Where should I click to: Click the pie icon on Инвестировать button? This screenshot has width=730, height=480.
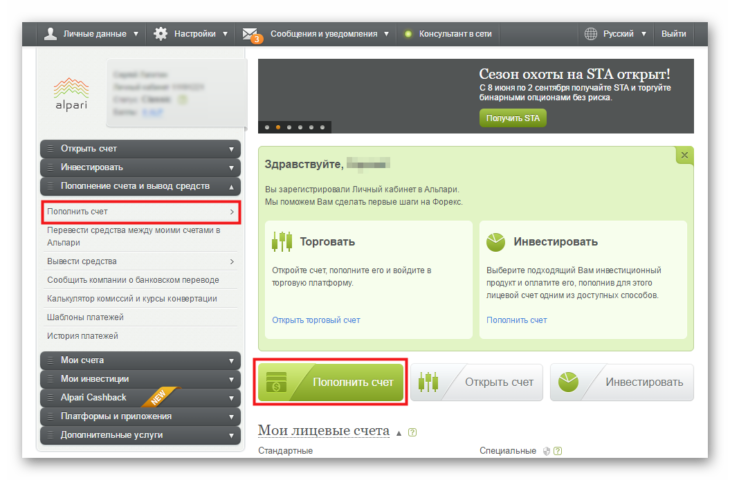click(x=568, y=382)
